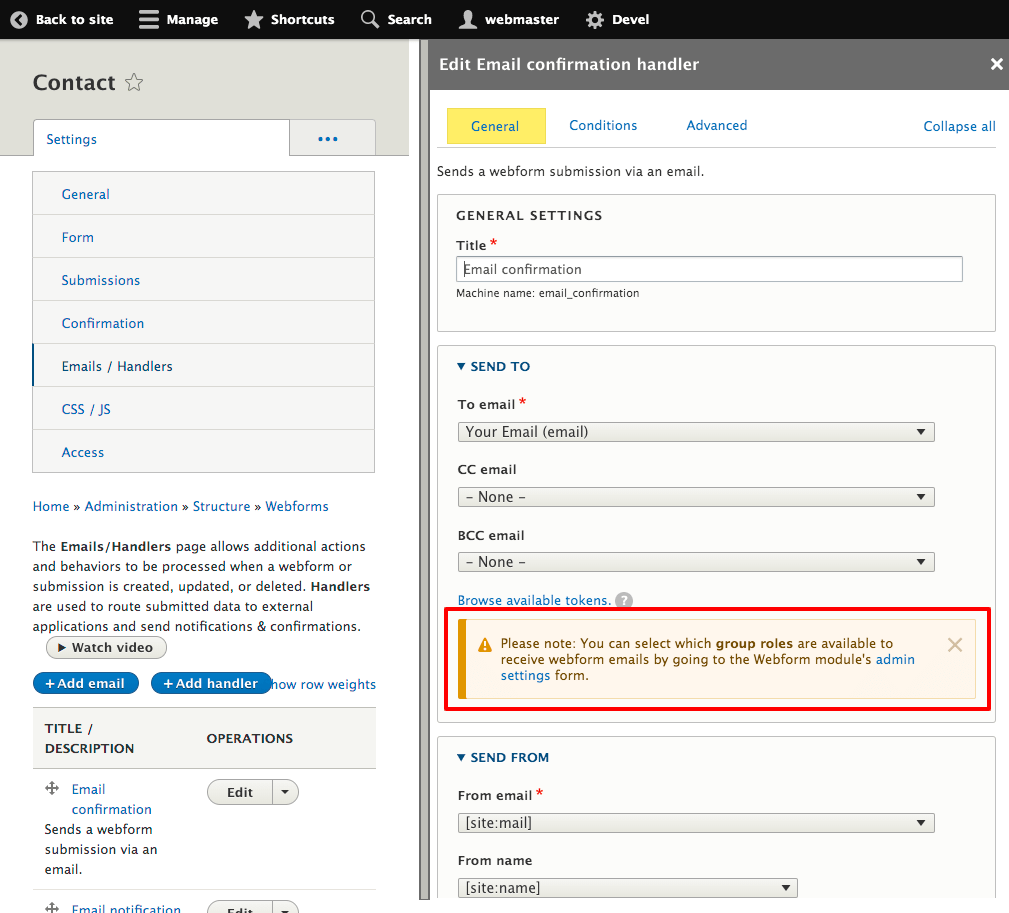Switch to the Advanced tab
1009x913 pixels.
pos(717,125)
